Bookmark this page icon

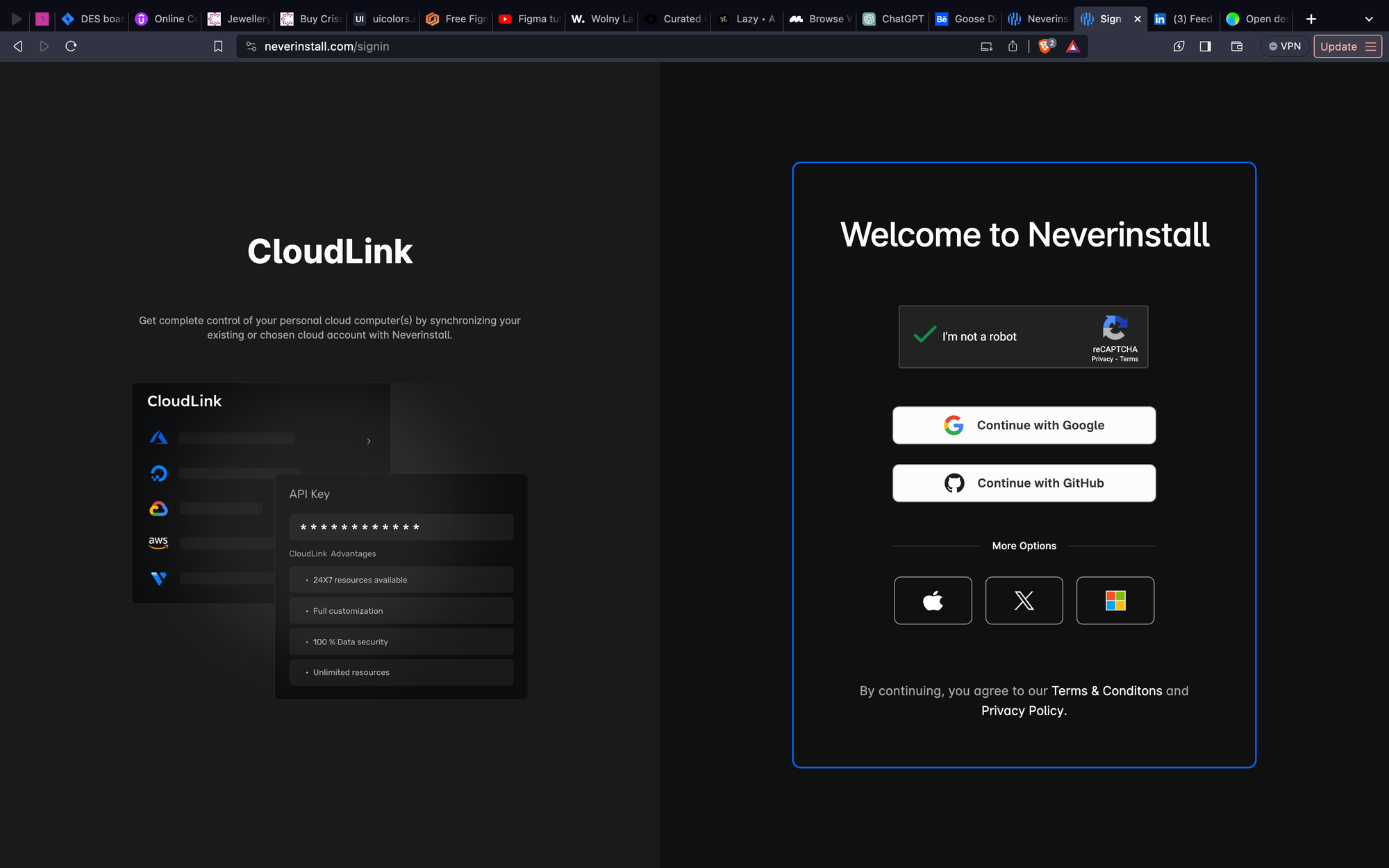click(218, 47)
